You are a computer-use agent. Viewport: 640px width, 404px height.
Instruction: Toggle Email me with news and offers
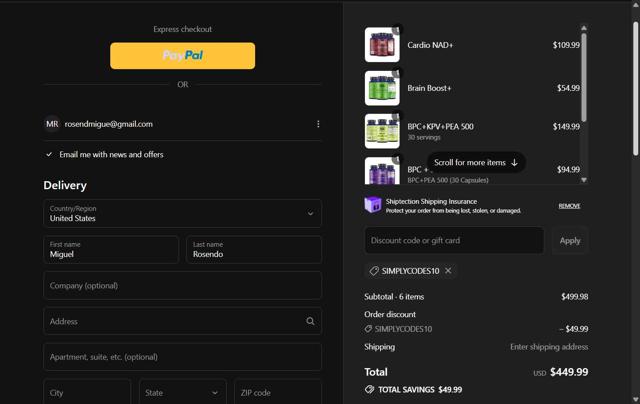(x=49, y=155)
